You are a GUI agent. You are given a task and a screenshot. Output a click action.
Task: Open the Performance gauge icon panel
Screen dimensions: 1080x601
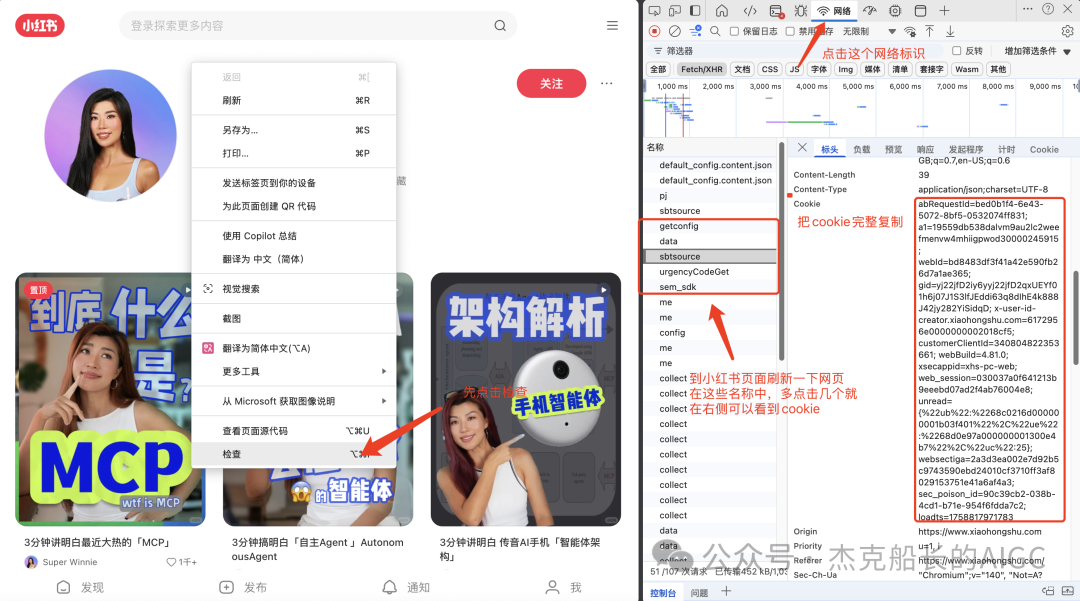tap(870, 10)
